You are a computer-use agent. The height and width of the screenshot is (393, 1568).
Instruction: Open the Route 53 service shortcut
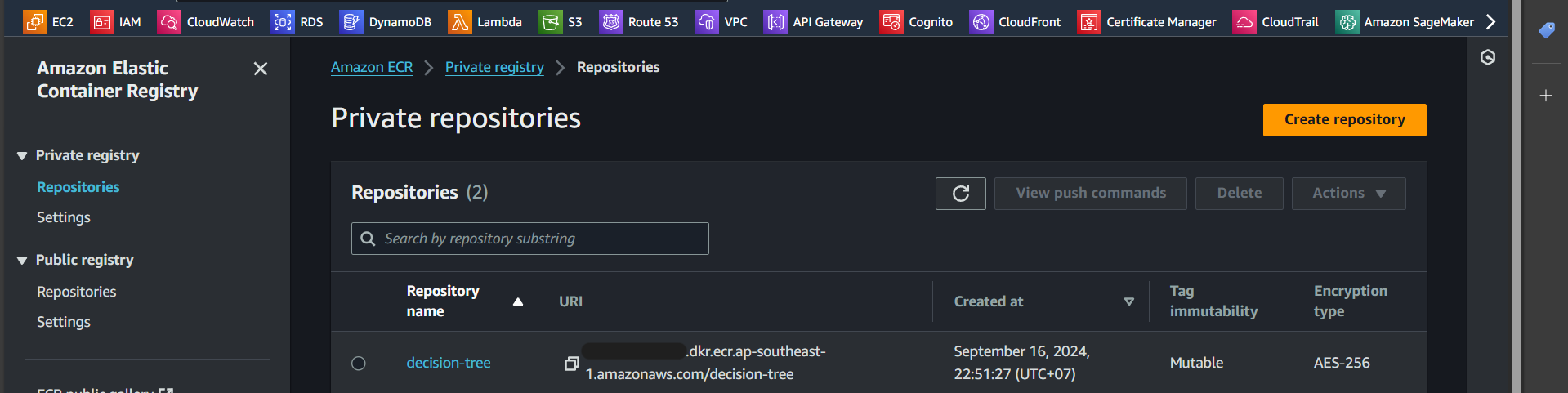click(x=639, y=22)
